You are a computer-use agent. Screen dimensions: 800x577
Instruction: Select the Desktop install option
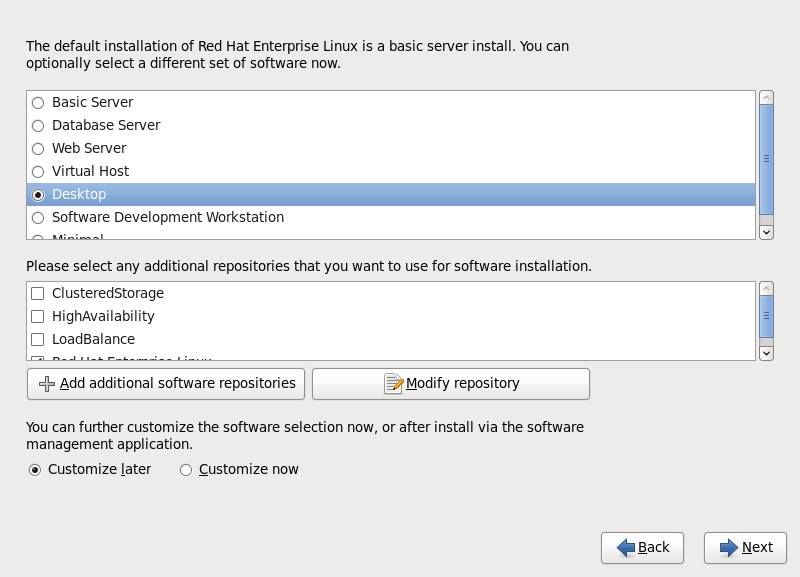[38, 194]
